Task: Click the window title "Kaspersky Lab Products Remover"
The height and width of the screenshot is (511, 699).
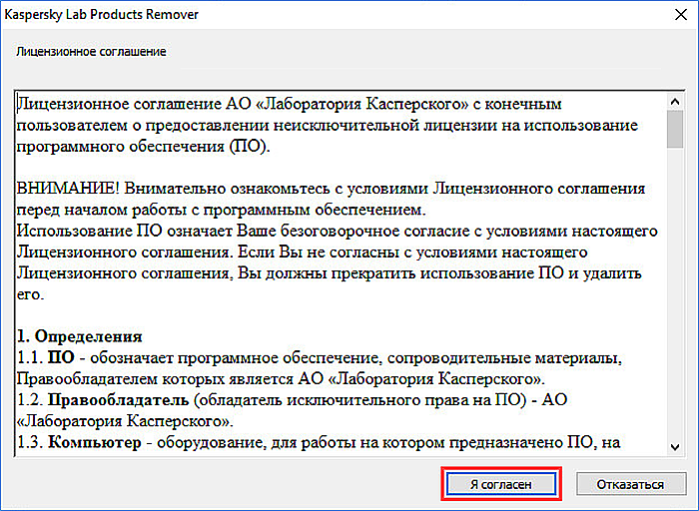Action: pos(101,14)
